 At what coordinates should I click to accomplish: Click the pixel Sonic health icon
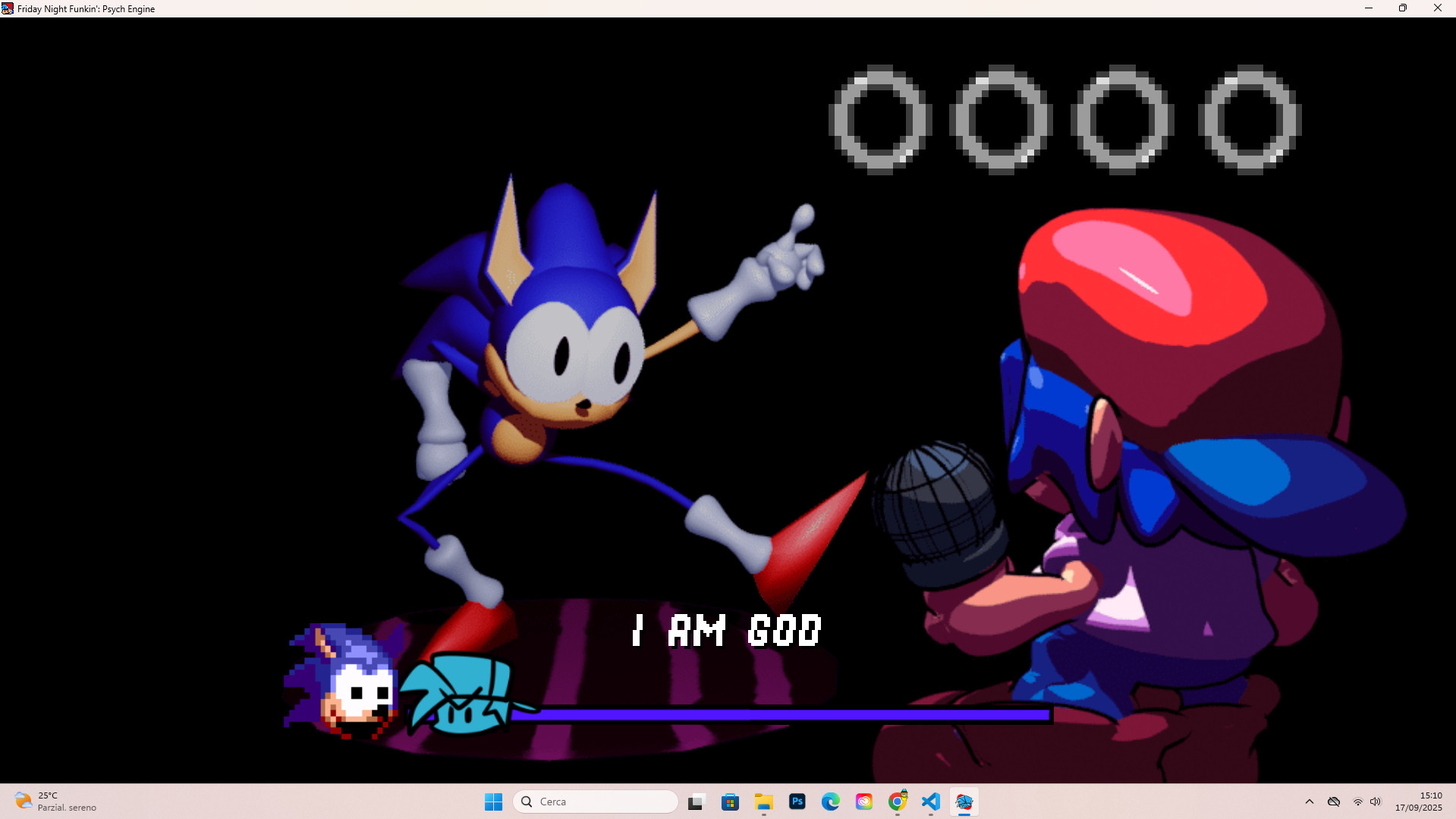coord(341,681)
